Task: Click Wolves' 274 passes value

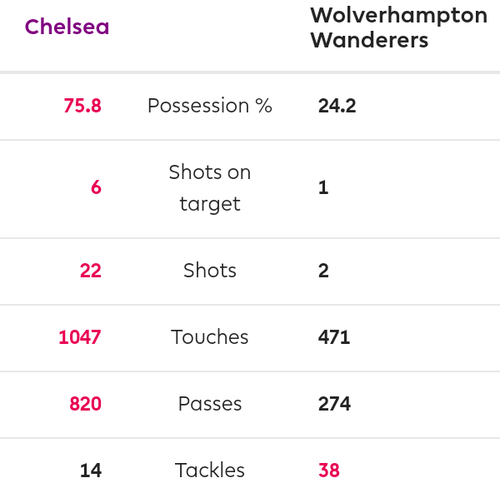Action: point(334,404)
